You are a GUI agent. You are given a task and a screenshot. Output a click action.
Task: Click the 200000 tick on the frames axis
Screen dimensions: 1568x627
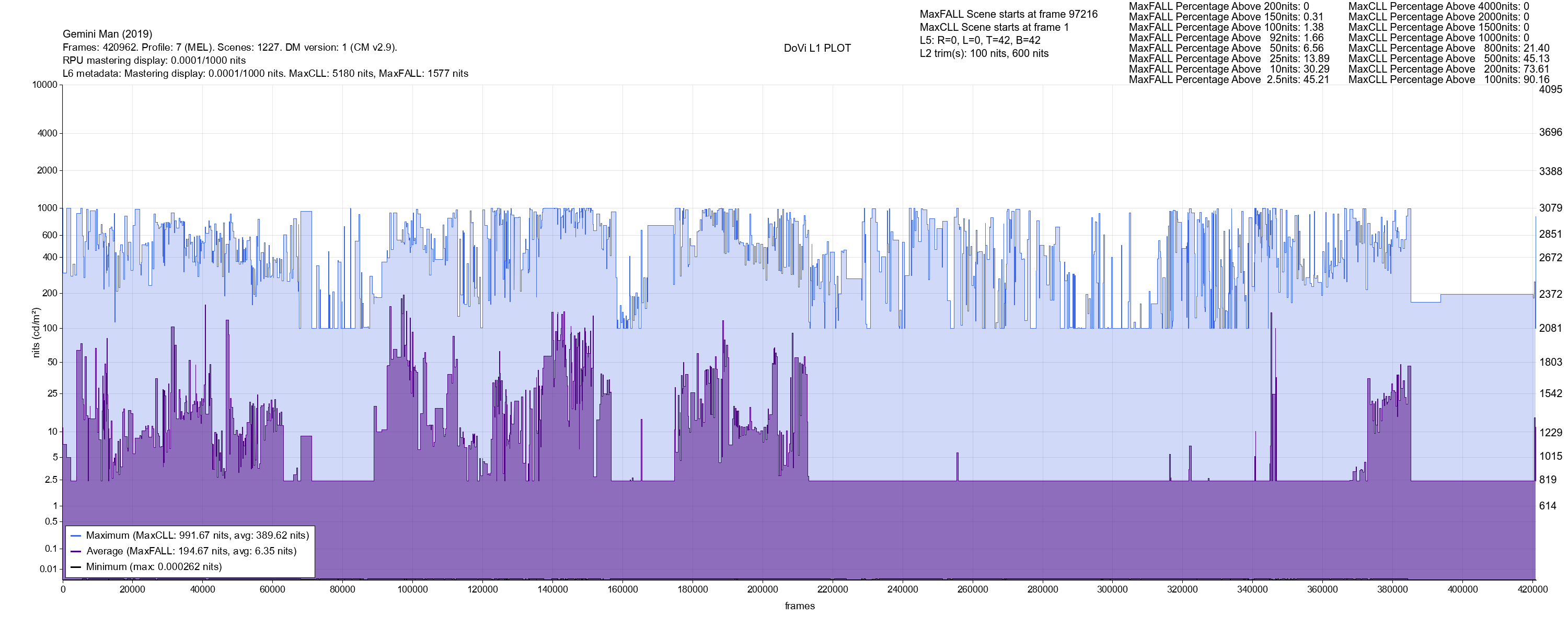762,589
